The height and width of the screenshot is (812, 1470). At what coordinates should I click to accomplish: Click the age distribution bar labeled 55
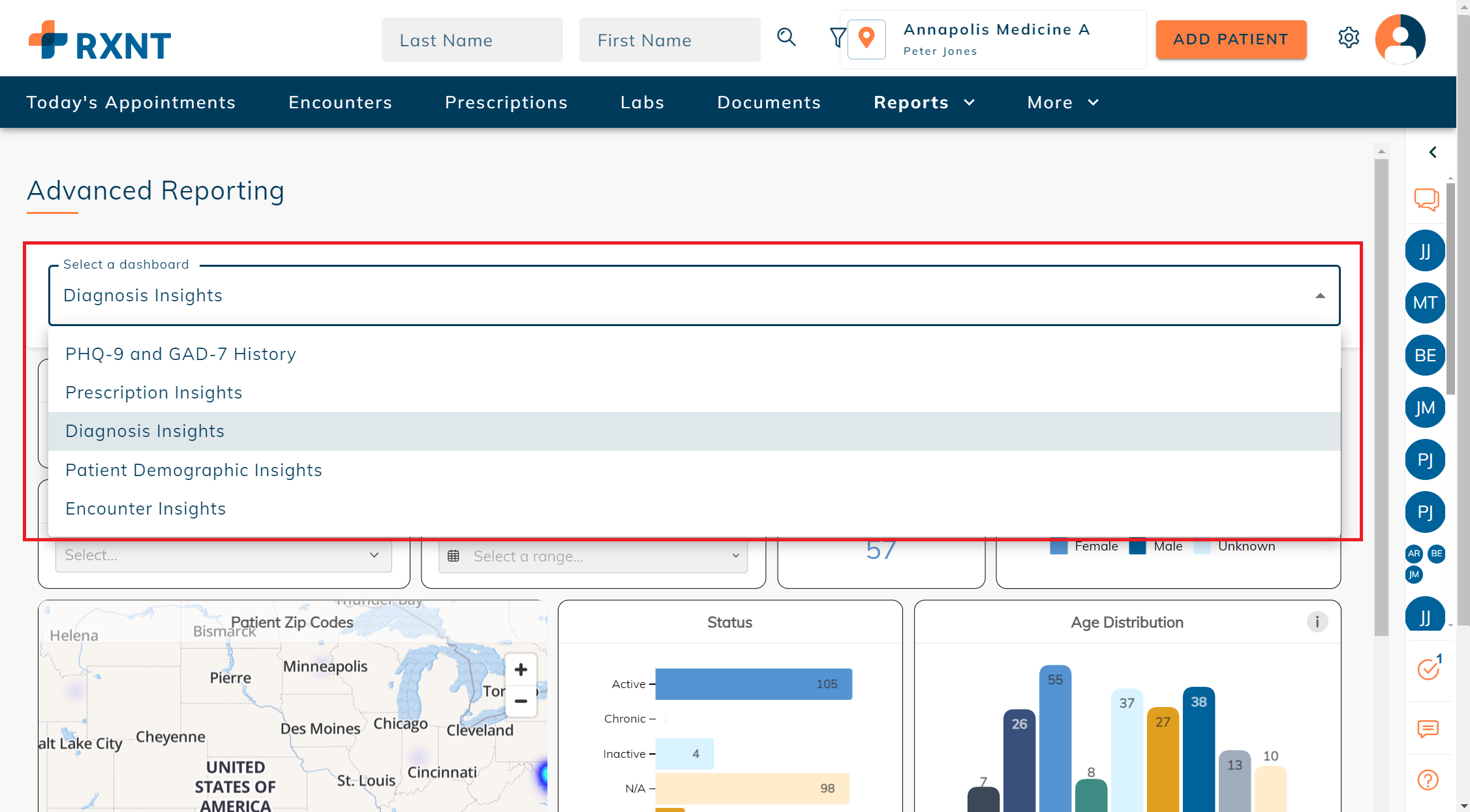[1055, 738]
